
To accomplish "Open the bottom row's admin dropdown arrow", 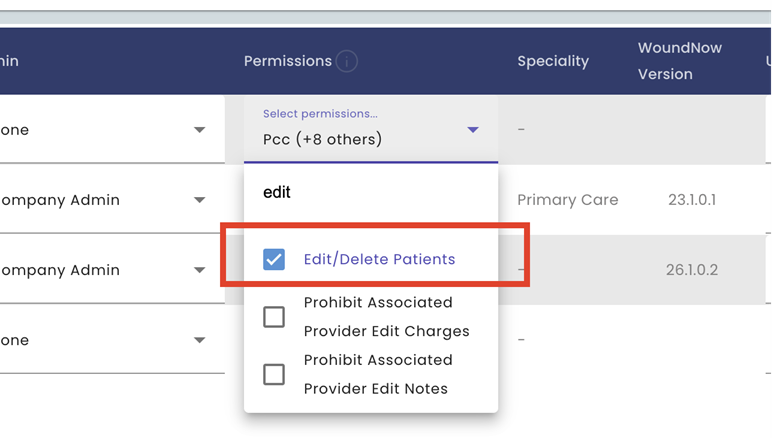I will 199,340.
